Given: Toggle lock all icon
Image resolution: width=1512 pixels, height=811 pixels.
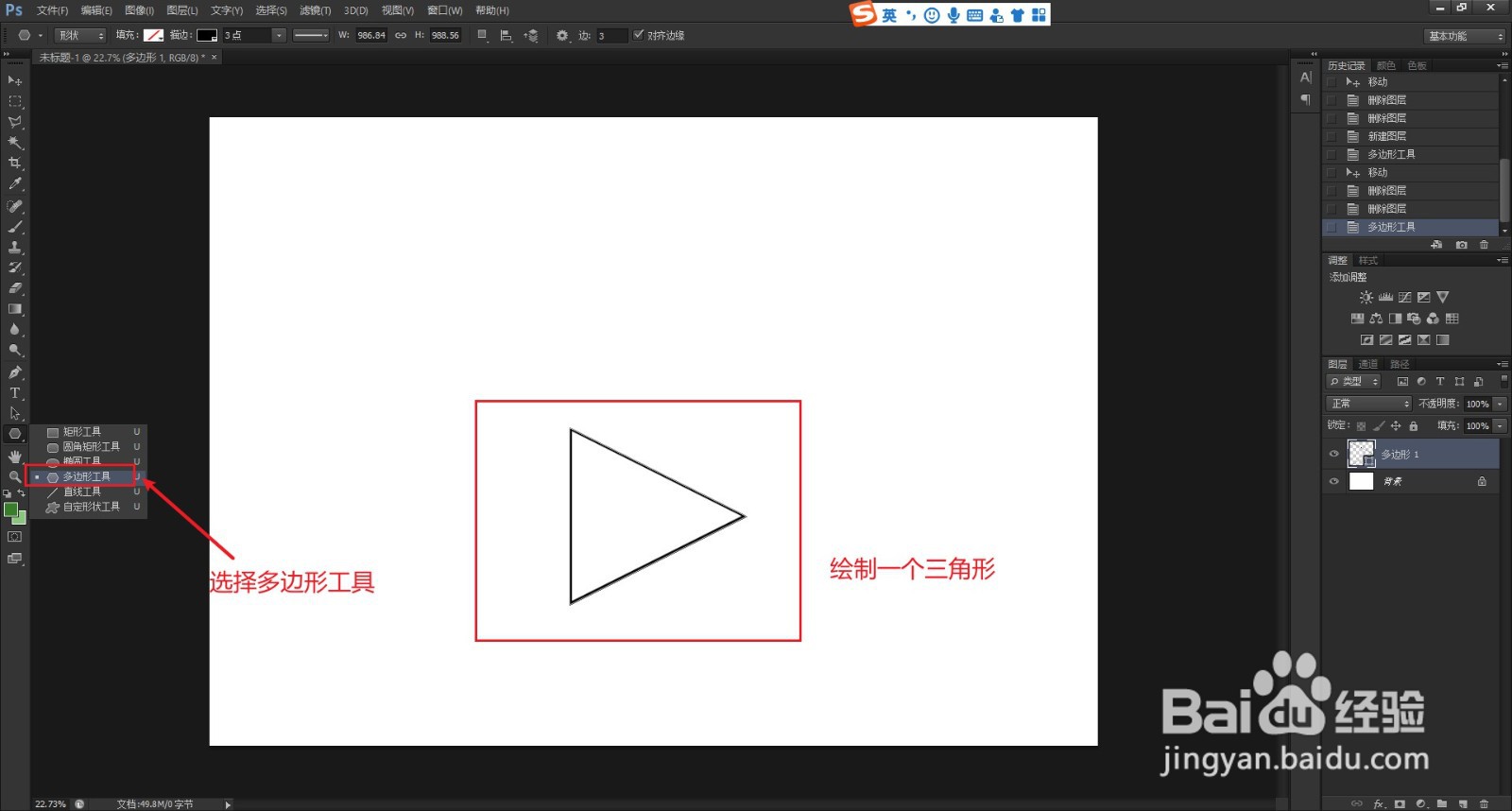Looking at the screenshot, I should click(x=1414, y=426).
